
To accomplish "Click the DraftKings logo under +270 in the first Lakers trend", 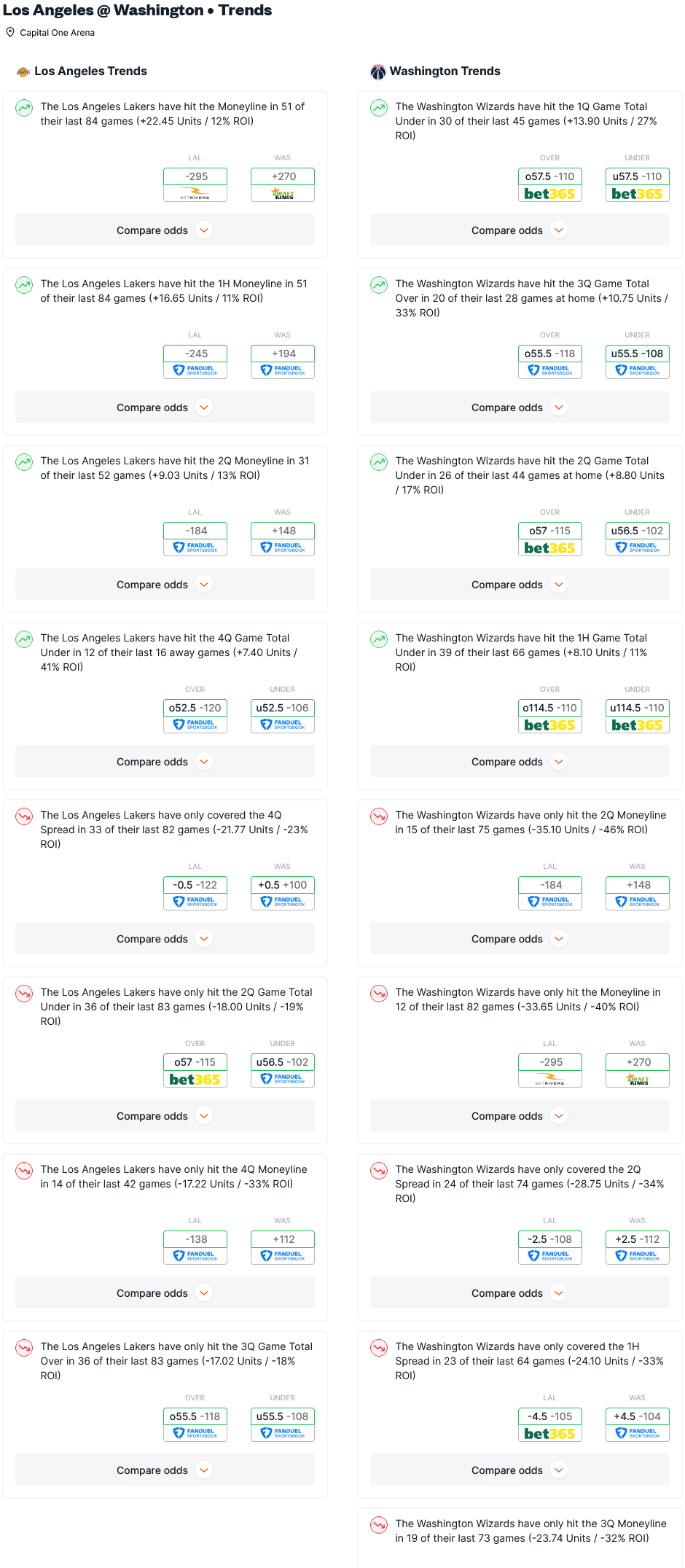I will pos(283,194).
